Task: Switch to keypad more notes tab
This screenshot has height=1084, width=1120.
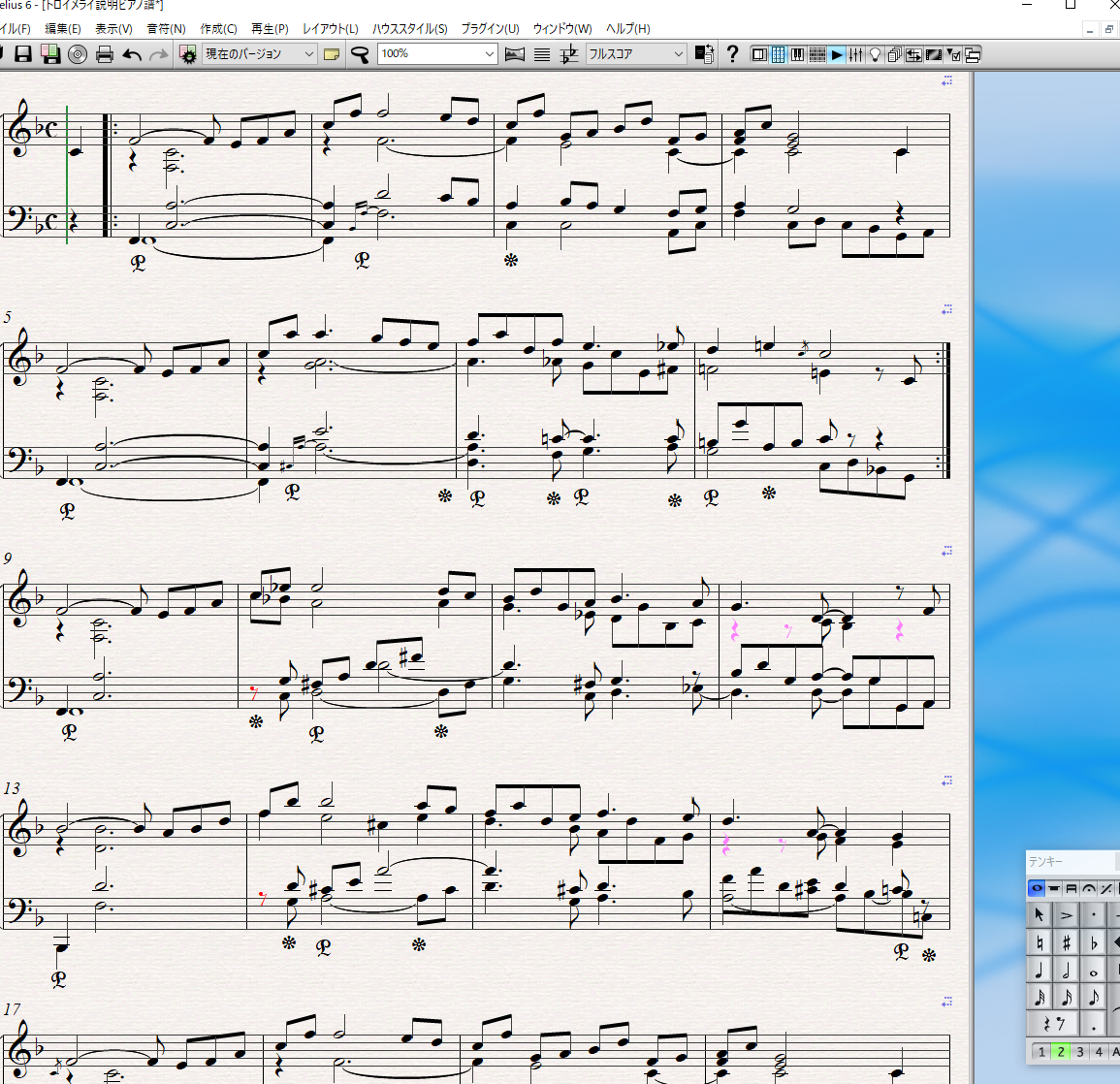Action: pyautogui.click(x=1053, y=888)
